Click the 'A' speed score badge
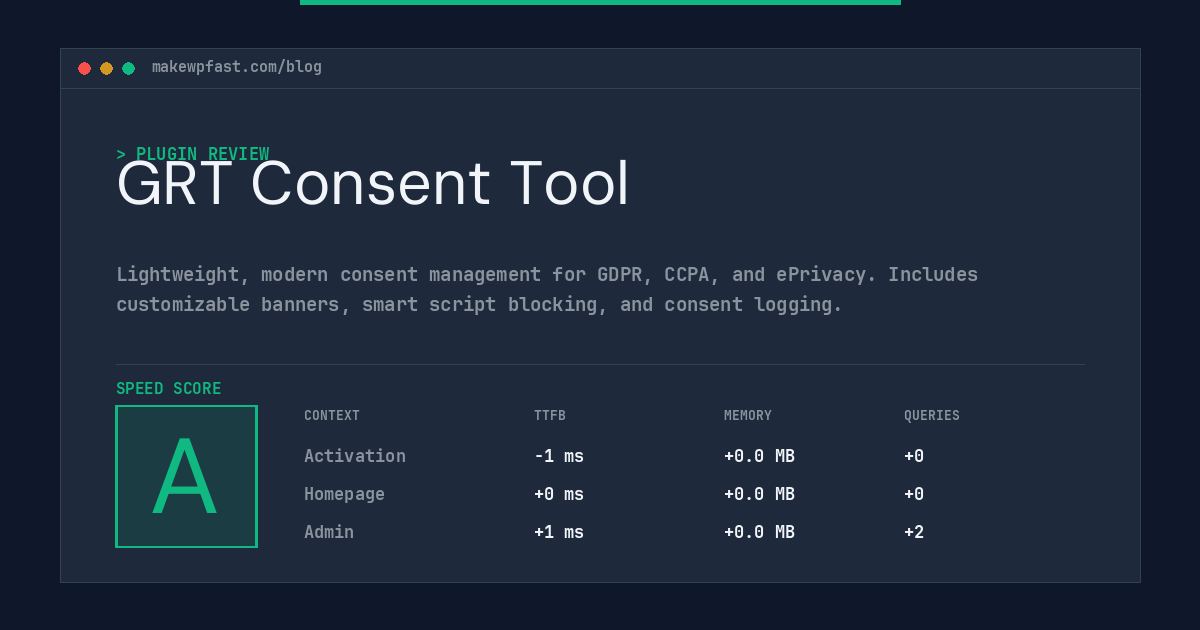 pyautogui.click(x=186, y=476)
